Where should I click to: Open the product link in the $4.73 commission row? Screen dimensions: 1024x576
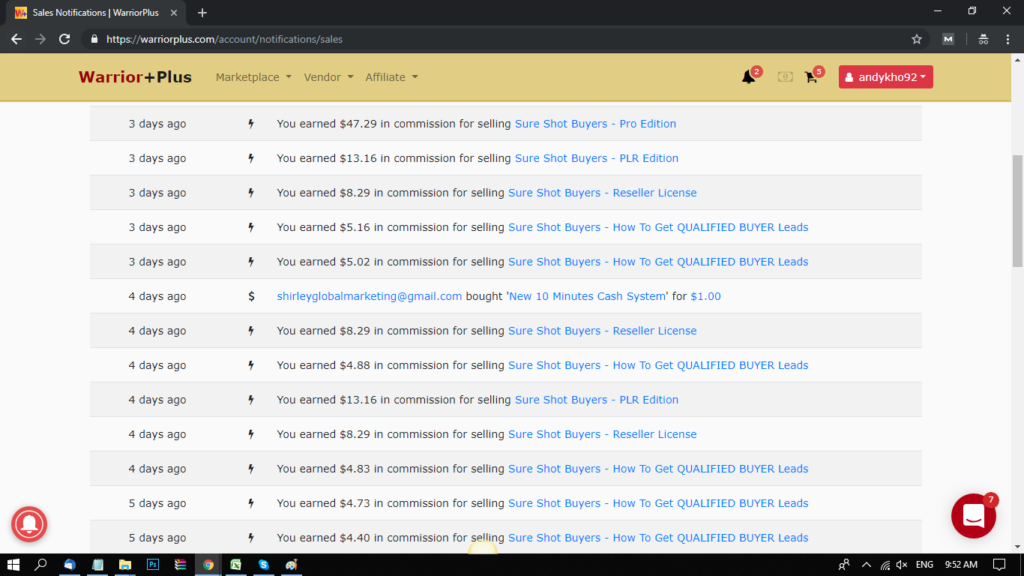658,503
